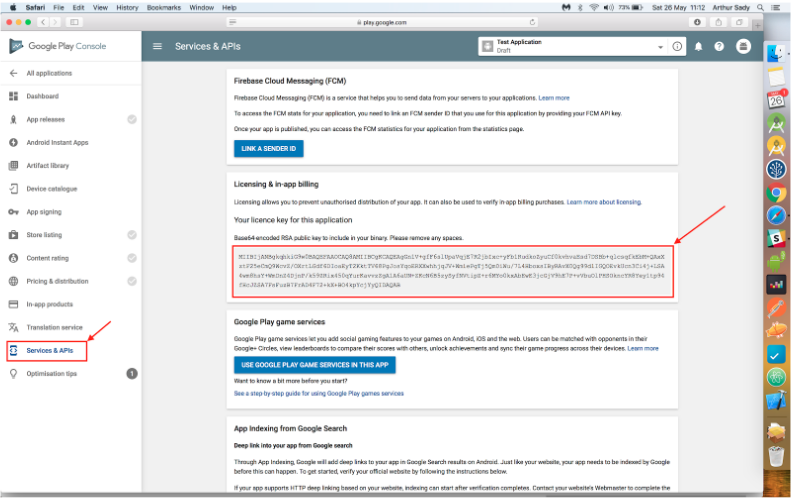Open Slack from the Dock
This screenshot has height=498, width=792.
pyautogui.click(x=776, y=238)
